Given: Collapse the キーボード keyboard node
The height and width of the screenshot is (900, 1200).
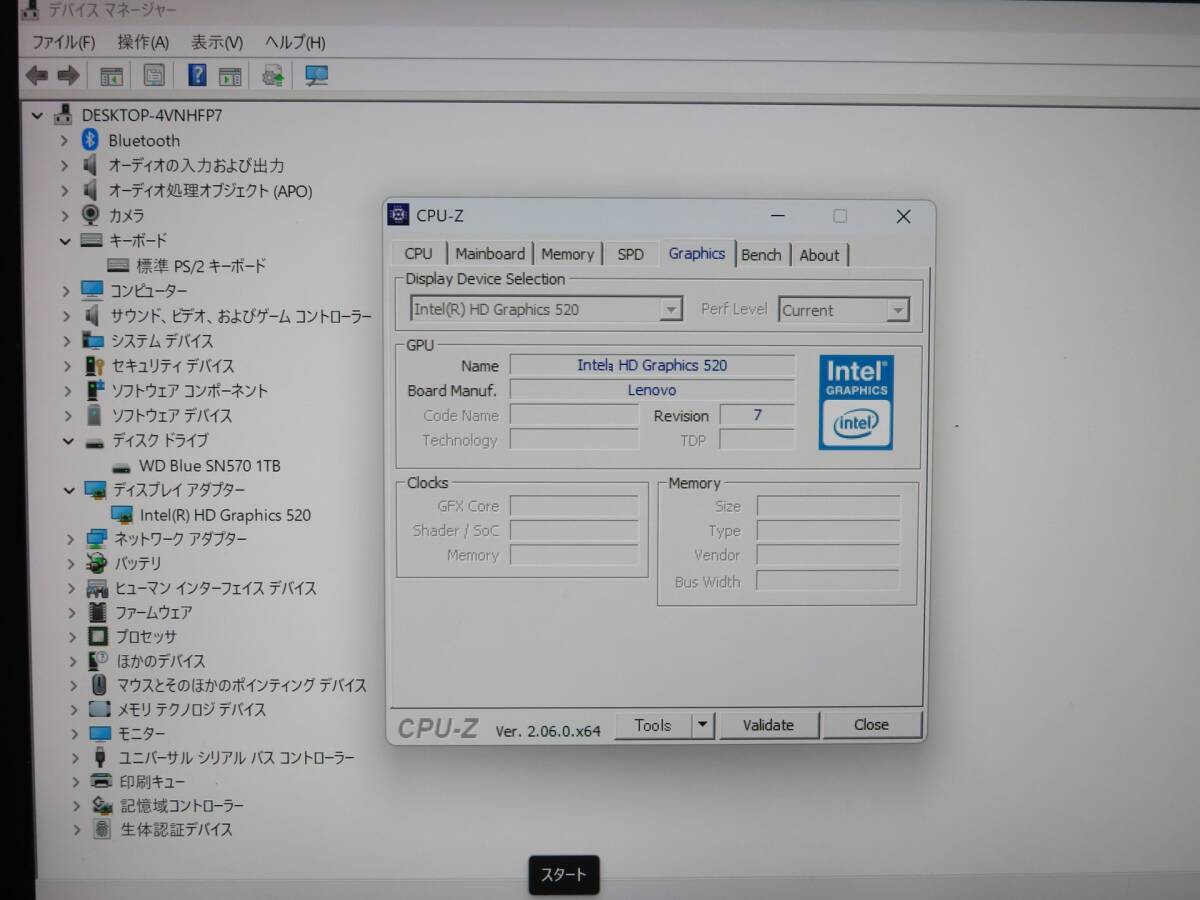Looking at the screenshot, I should pyautogui.click(x=65, y=241).
